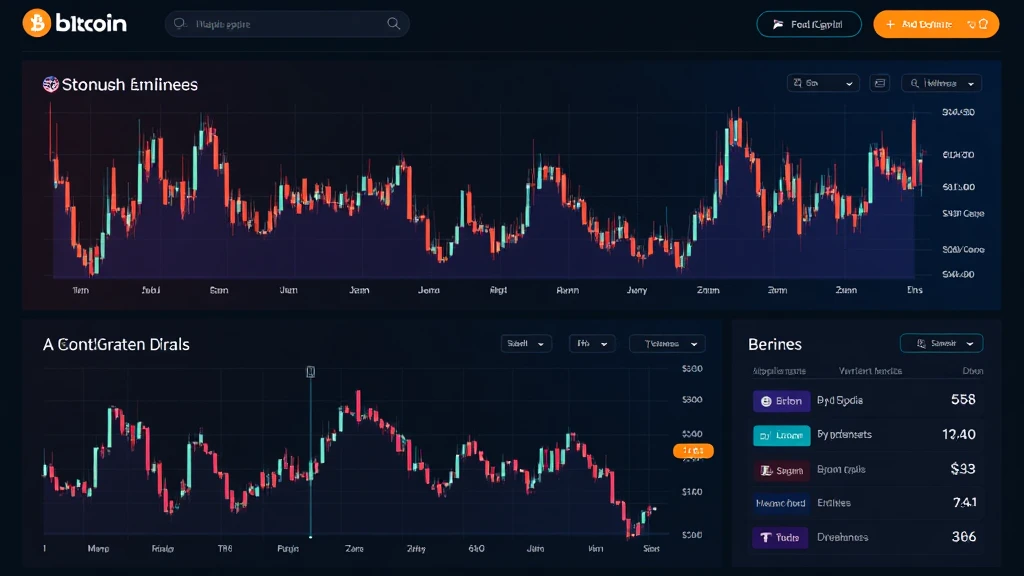Expand the search-style dropdown above top chart

[941, 84]
